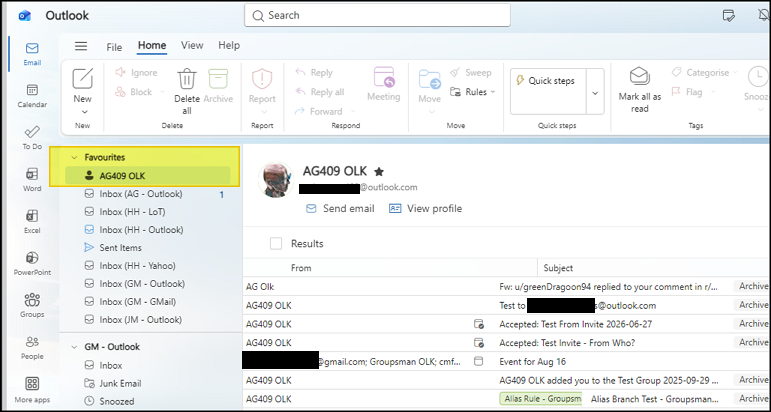Open the email from AG Olk
771x412 pixels.
[x=506, y=287]
